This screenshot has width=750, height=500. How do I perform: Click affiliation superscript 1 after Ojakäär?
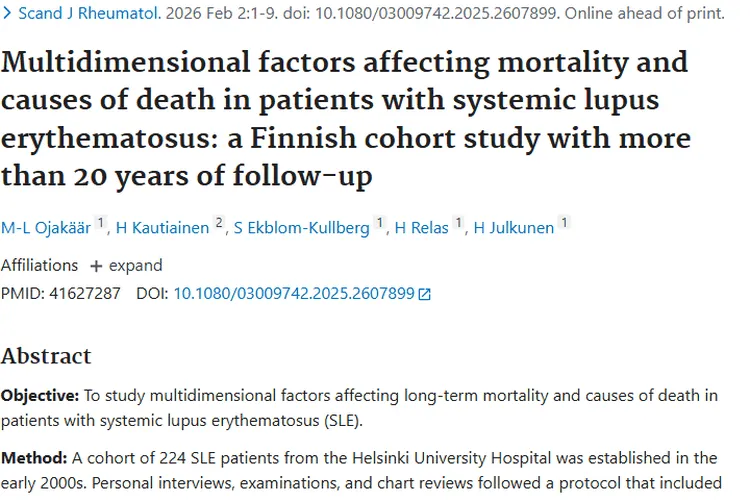[x=100, y=222]
